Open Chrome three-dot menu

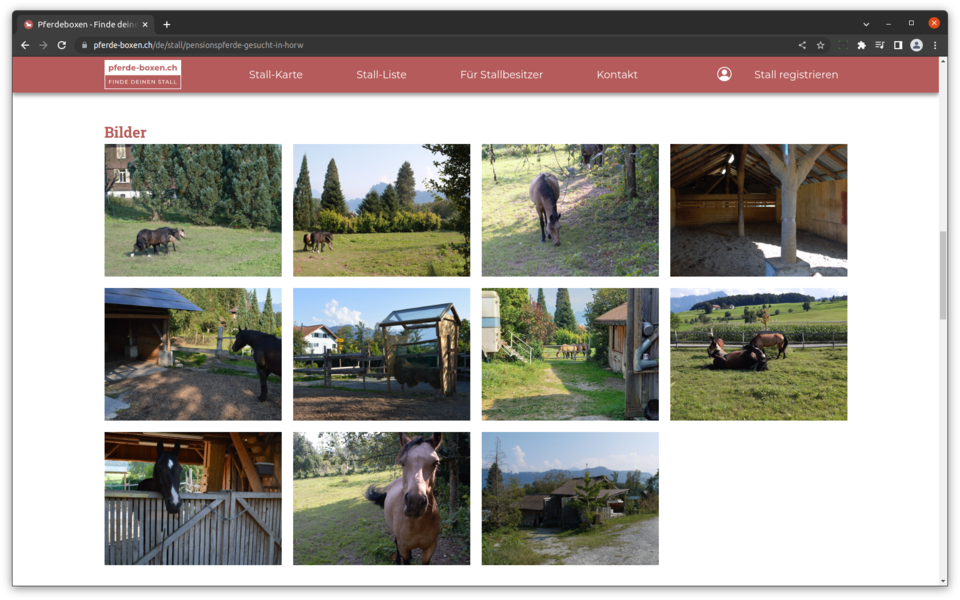pos(935,45)
